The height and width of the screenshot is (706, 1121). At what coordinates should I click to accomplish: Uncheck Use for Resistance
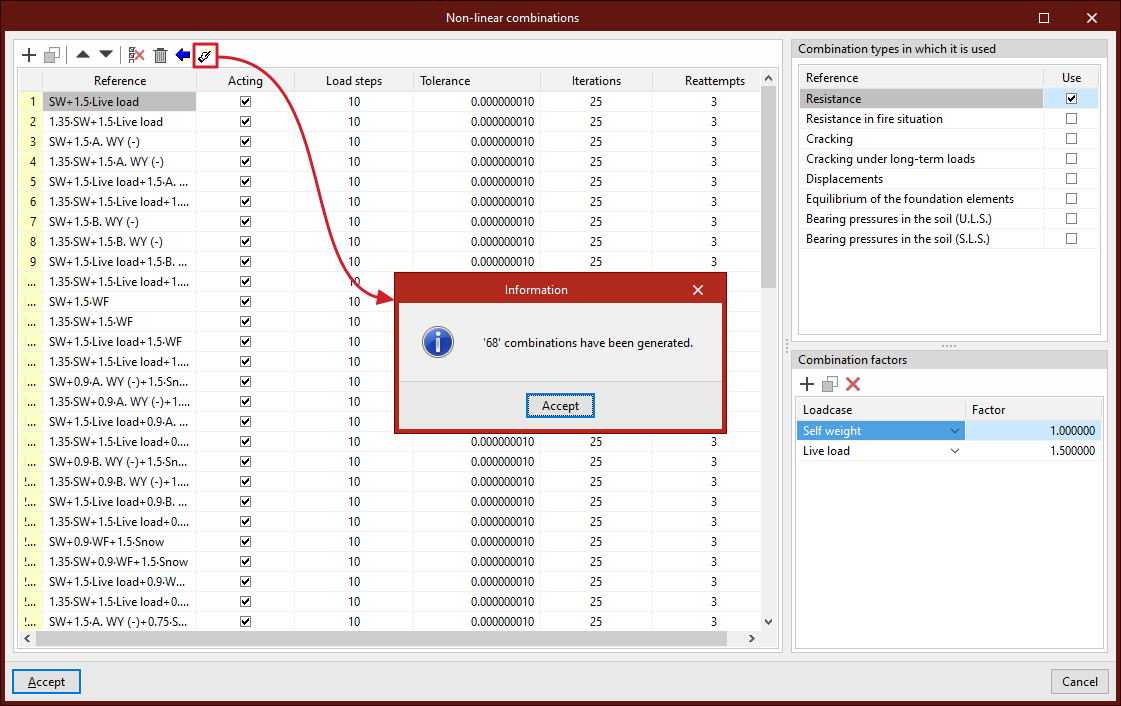tap(1071, 99)
